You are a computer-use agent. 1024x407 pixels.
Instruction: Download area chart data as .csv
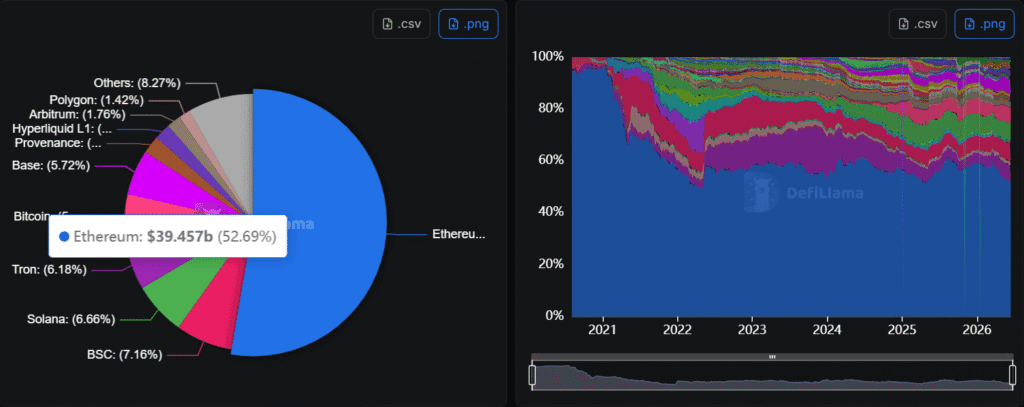tap(918, 24)
